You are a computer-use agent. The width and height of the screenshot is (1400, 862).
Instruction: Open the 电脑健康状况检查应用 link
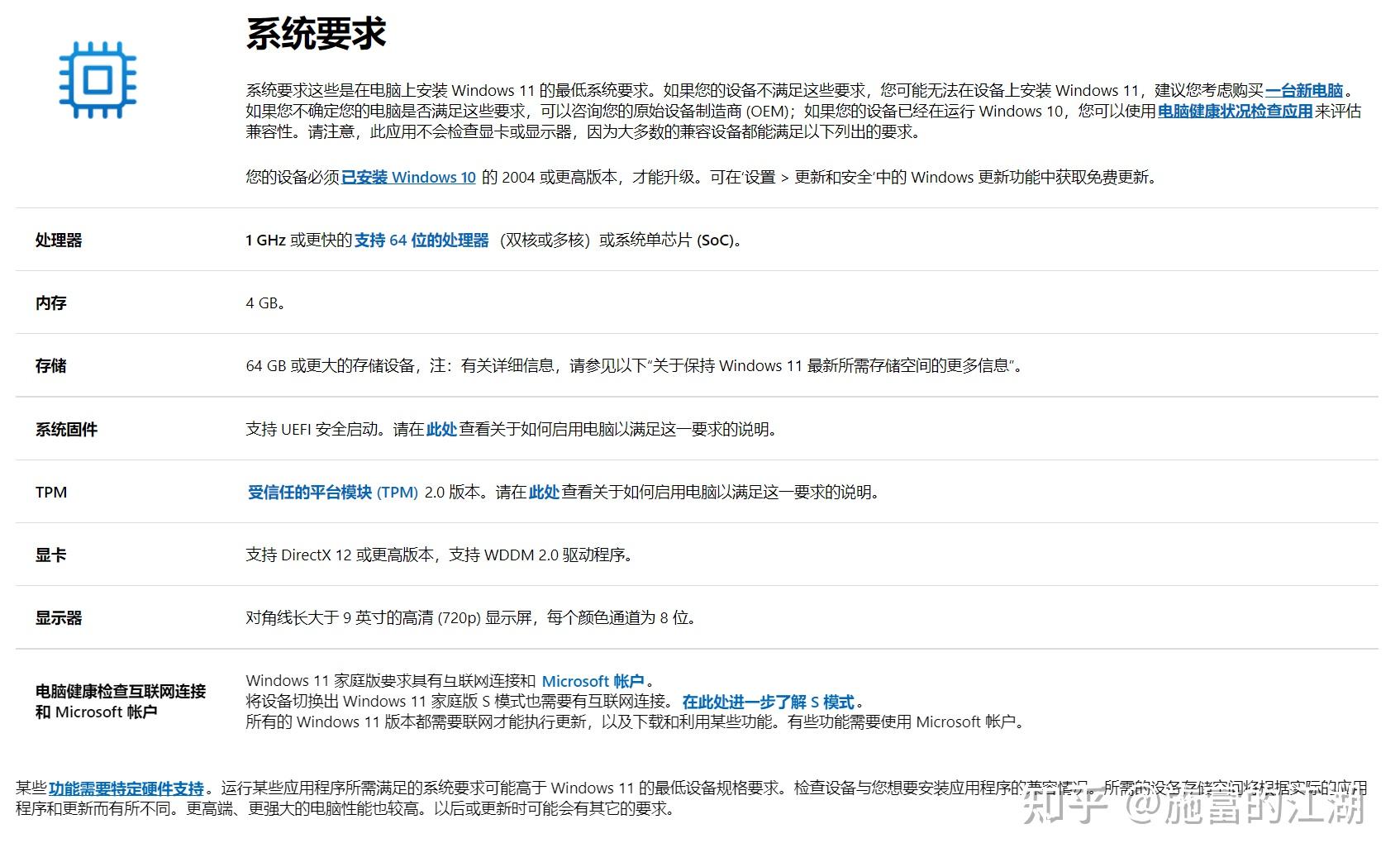pos(1235,112)
